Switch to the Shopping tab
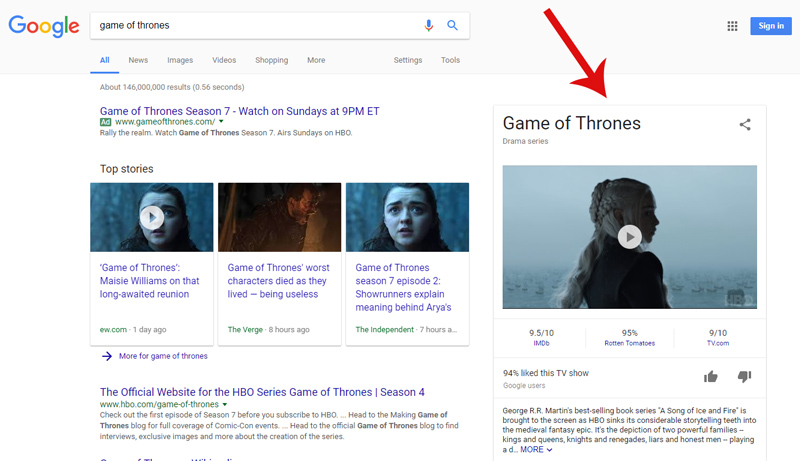This screenshot has width=800, height=461. [271, 60]
